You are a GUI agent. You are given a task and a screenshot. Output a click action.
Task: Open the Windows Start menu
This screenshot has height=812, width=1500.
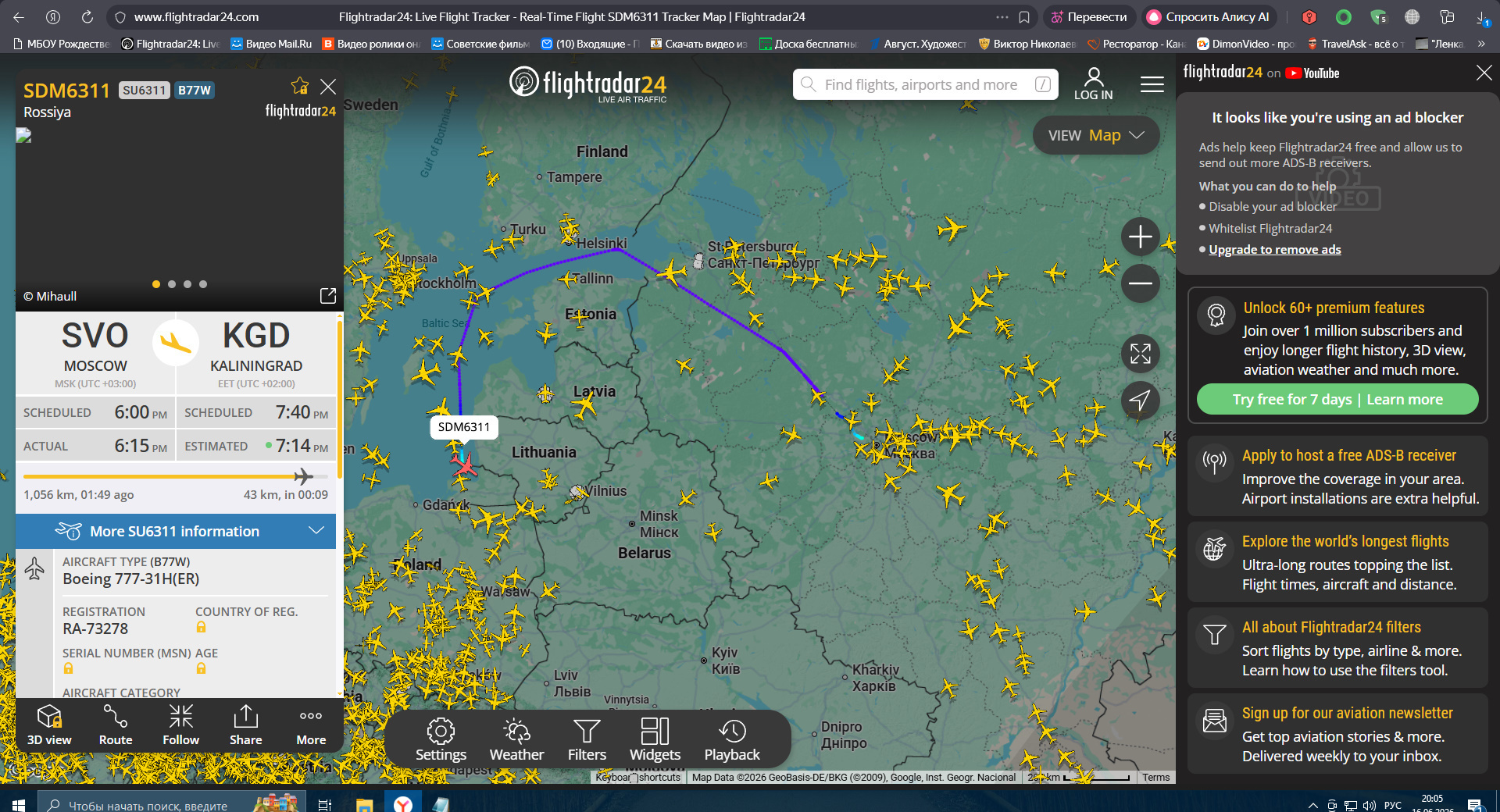click(x=19, y=804)
